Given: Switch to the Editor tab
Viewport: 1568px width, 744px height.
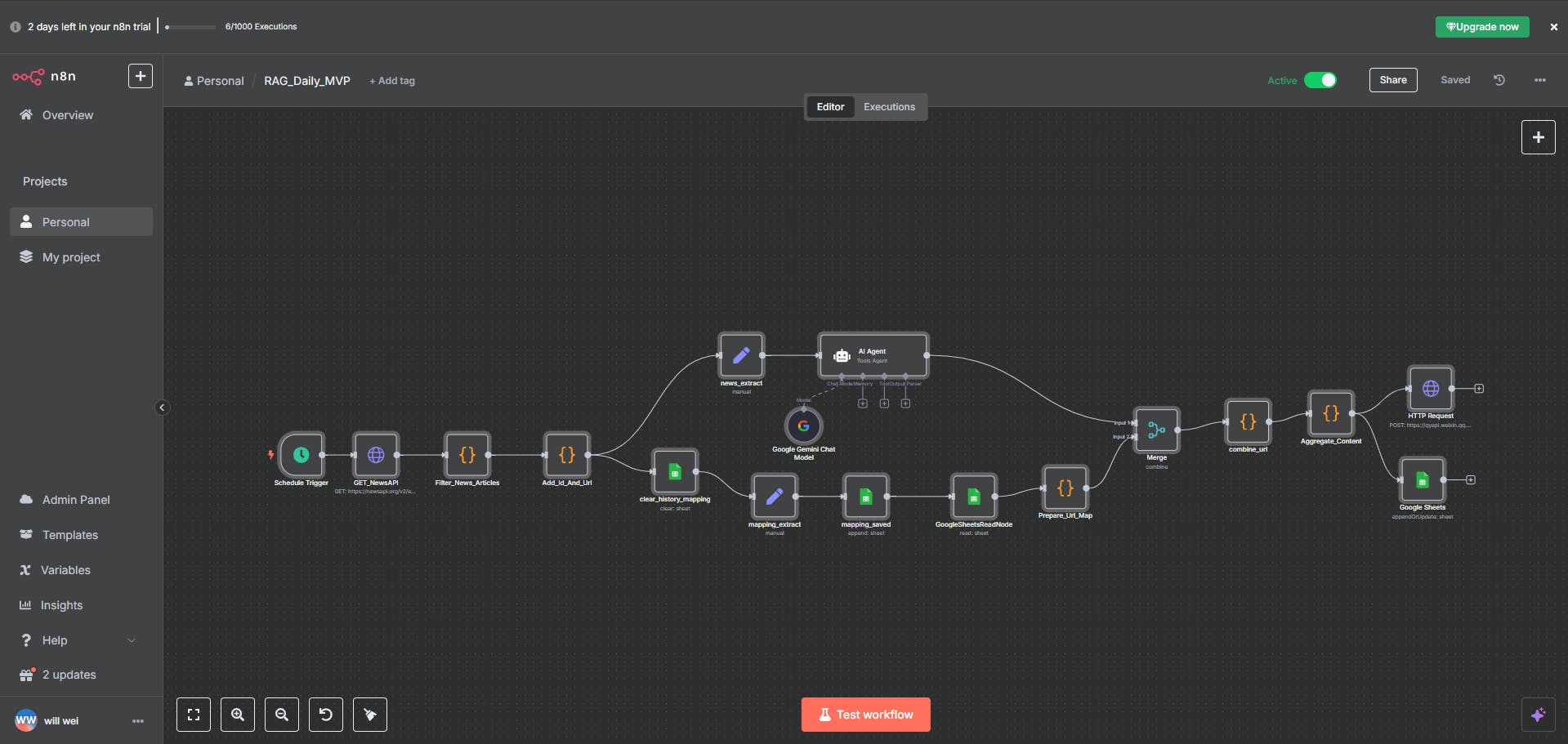Looking at the screenshot, I should tap(830, 107).
